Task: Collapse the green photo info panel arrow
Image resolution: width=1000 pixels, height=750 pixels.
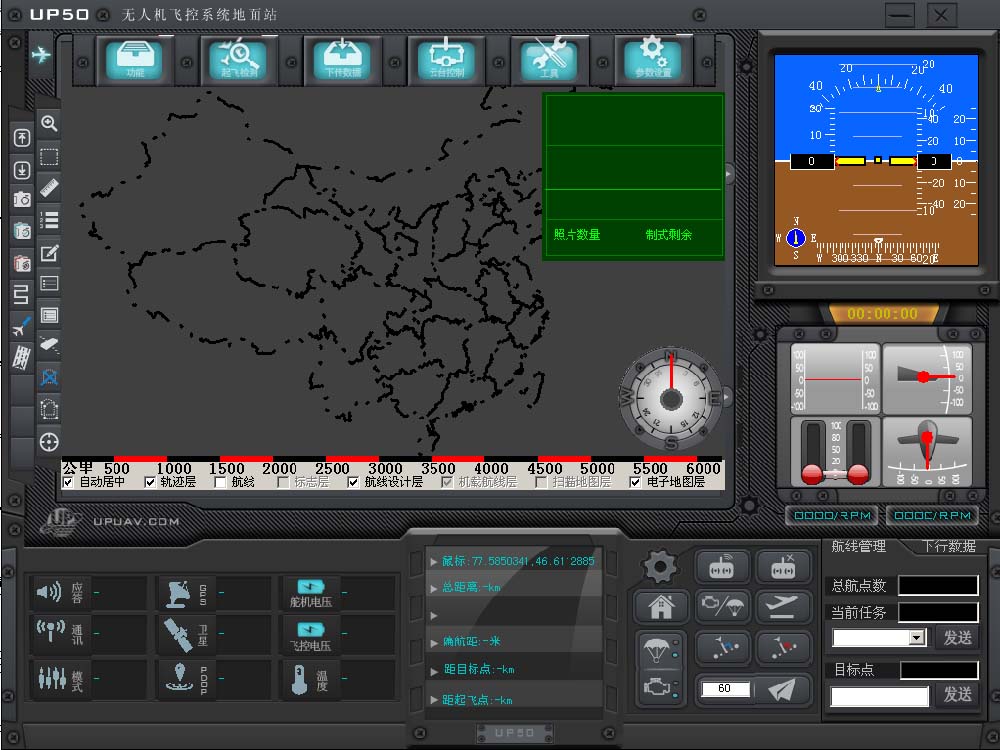Action: pyautogui.click(x=728, y=173)
